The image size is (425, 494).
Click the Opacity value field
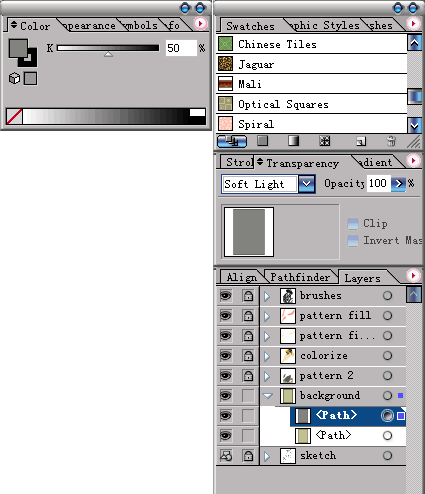point(378,183)
